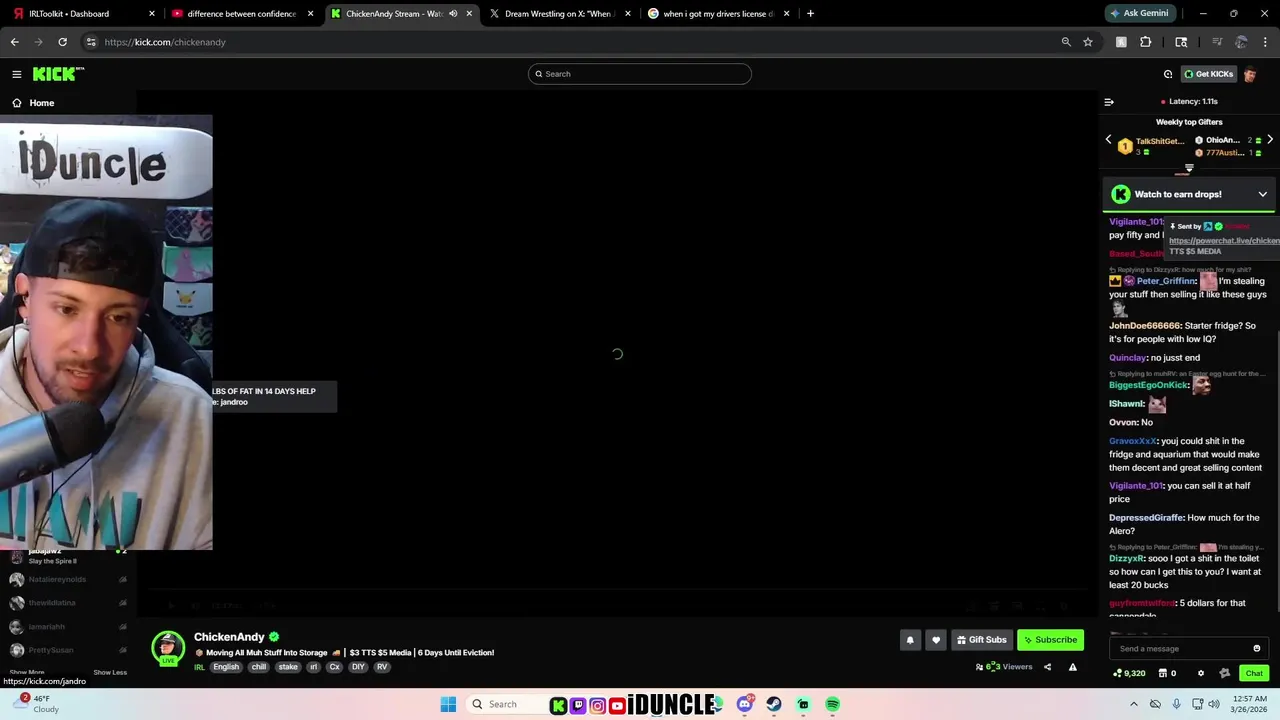Open thewildlatina channel in sidebar
This screenshot has width=1280, height=720.
[x=51, y=603]
